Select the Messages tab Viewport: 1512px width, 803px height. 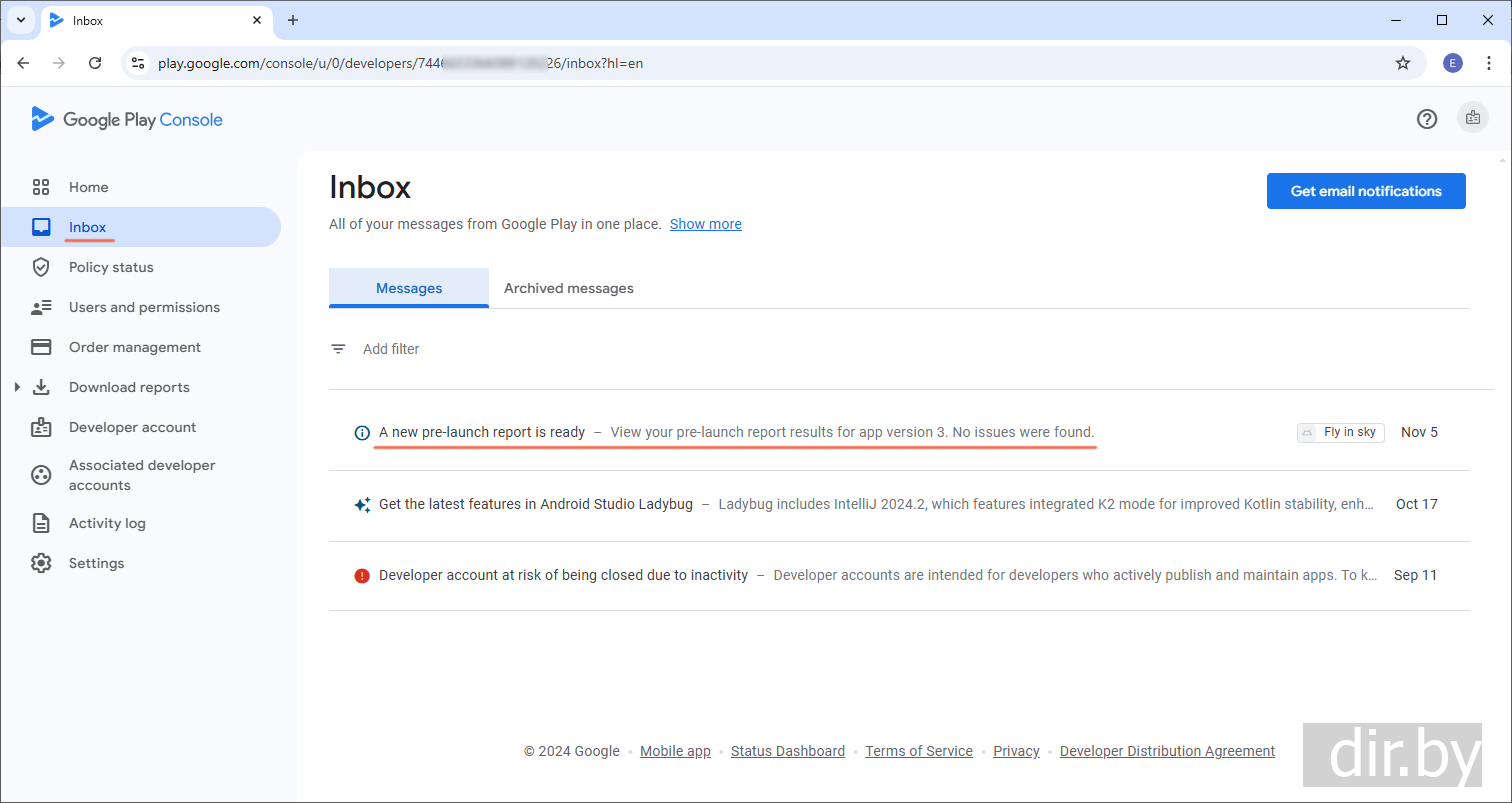click(x=408, y=288)
